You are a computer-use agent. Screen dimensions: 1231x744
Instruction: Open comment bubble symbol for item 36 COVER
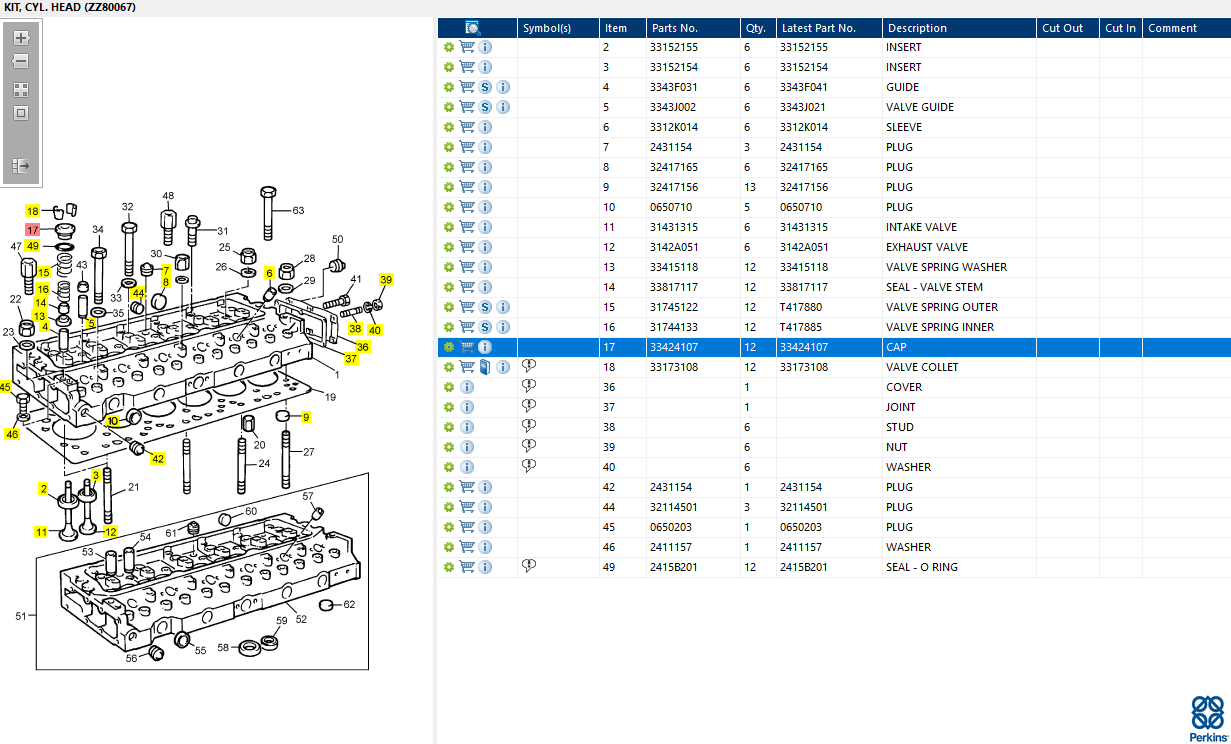[529, 387]
